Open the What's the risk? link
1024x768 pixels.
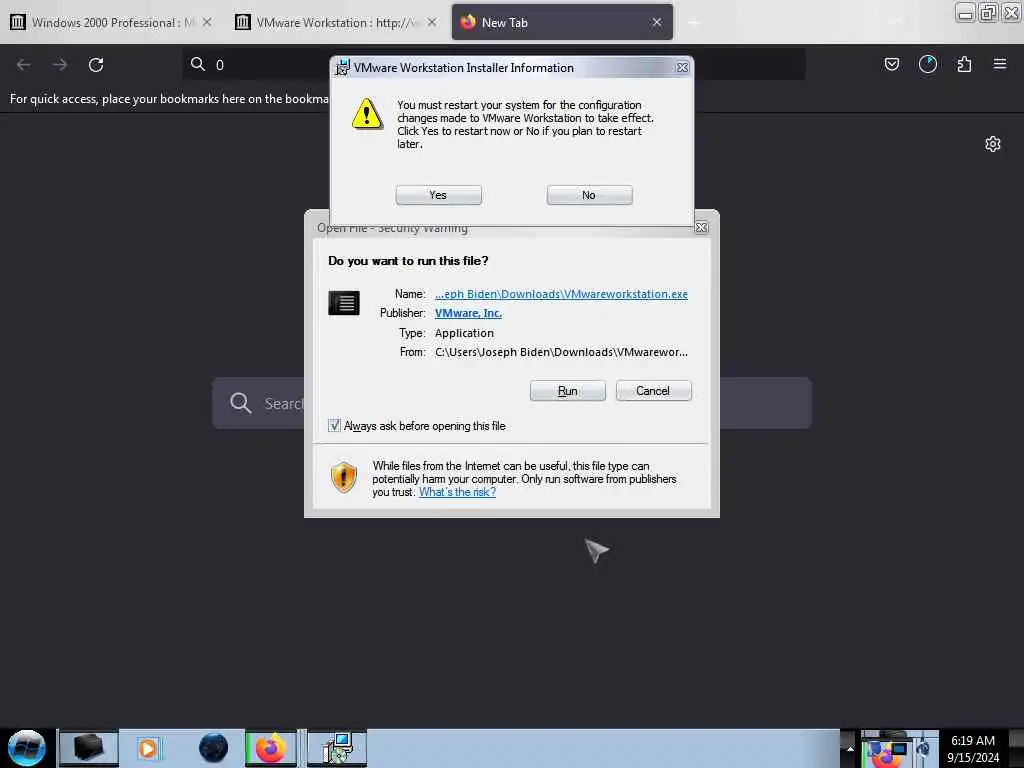[457, 492]
